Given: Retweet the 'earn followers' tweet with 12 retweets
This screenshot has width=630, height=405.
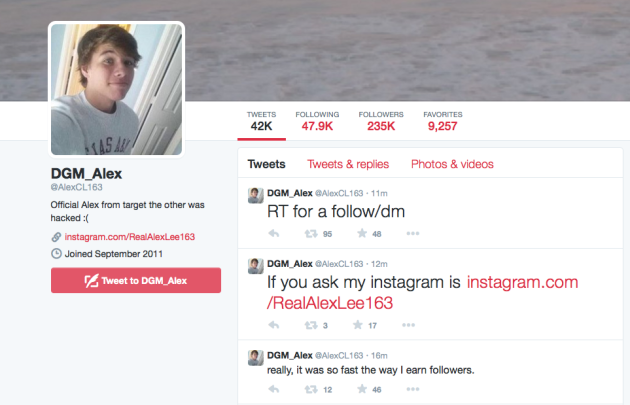Looking at the screenshot, I should [x=311, y=389].
